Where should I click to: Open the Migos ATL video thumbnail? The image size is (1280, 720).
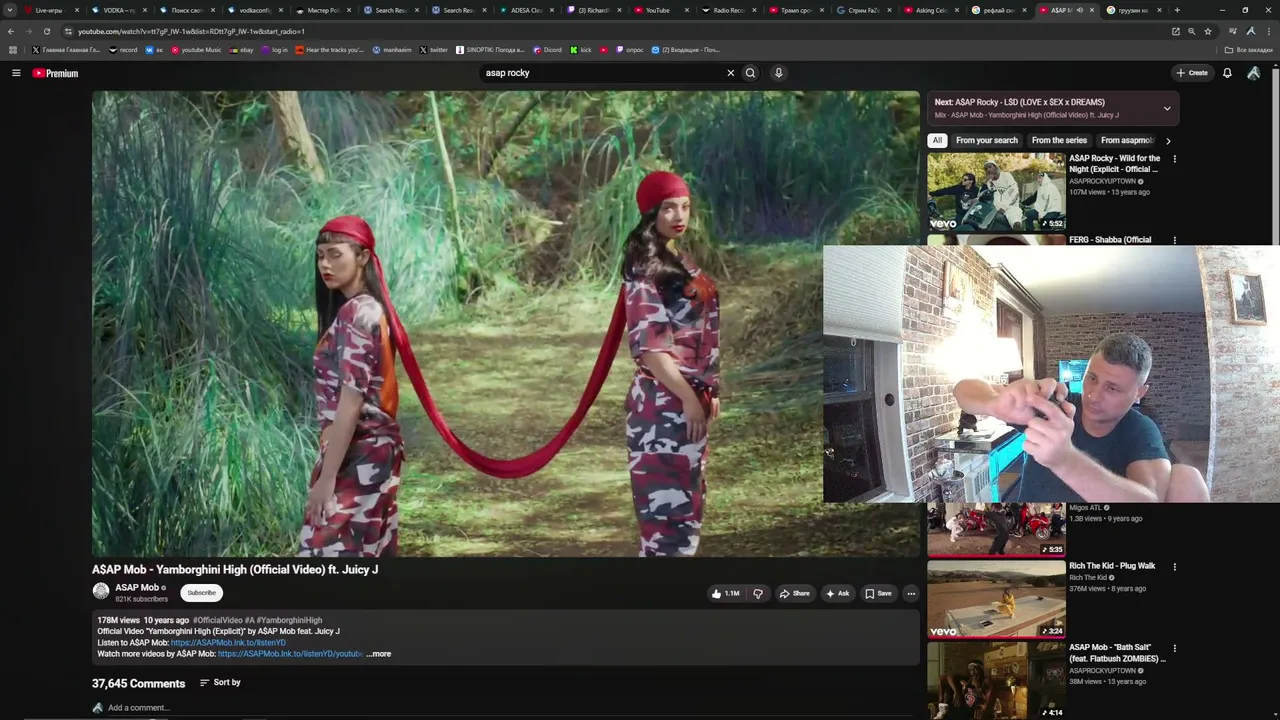pyautogui.click(x=996, y=529)
